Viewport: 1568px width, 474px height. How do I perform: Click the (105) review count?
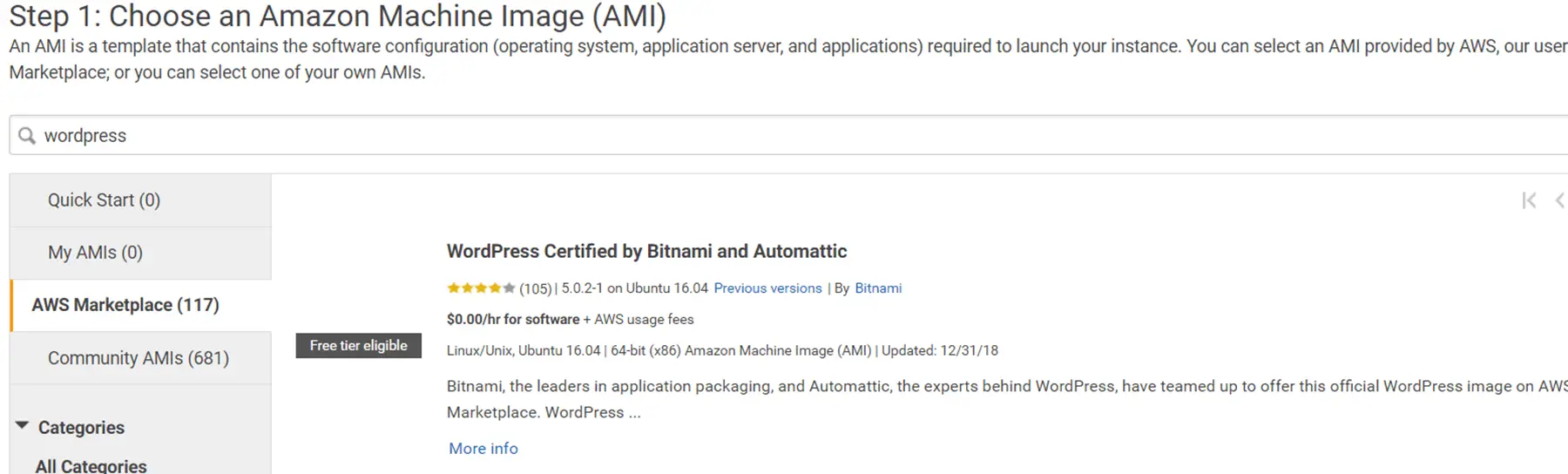pyautogui.click(x=536, y=288)
